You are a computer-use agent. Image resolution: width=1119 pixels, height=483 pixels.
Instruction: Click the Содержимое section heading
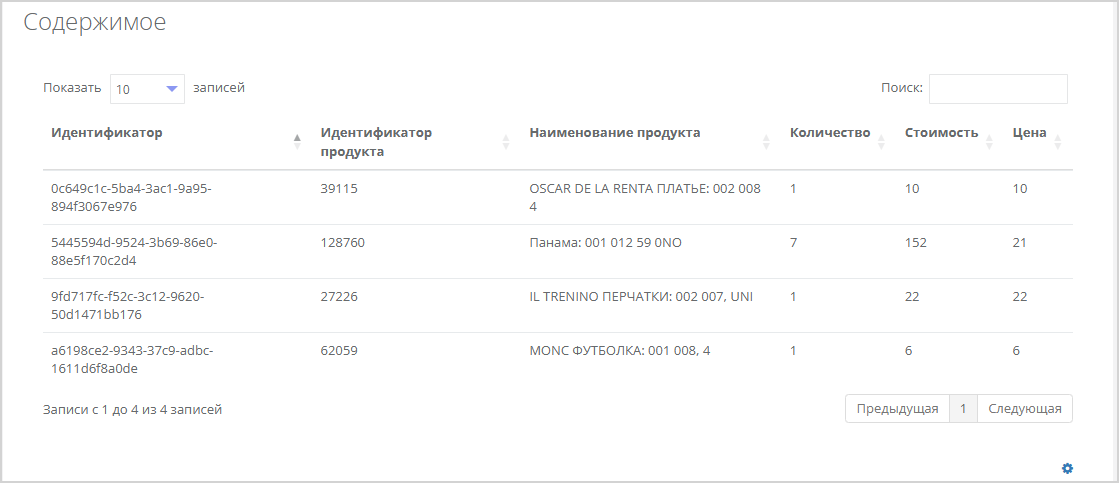95,22
